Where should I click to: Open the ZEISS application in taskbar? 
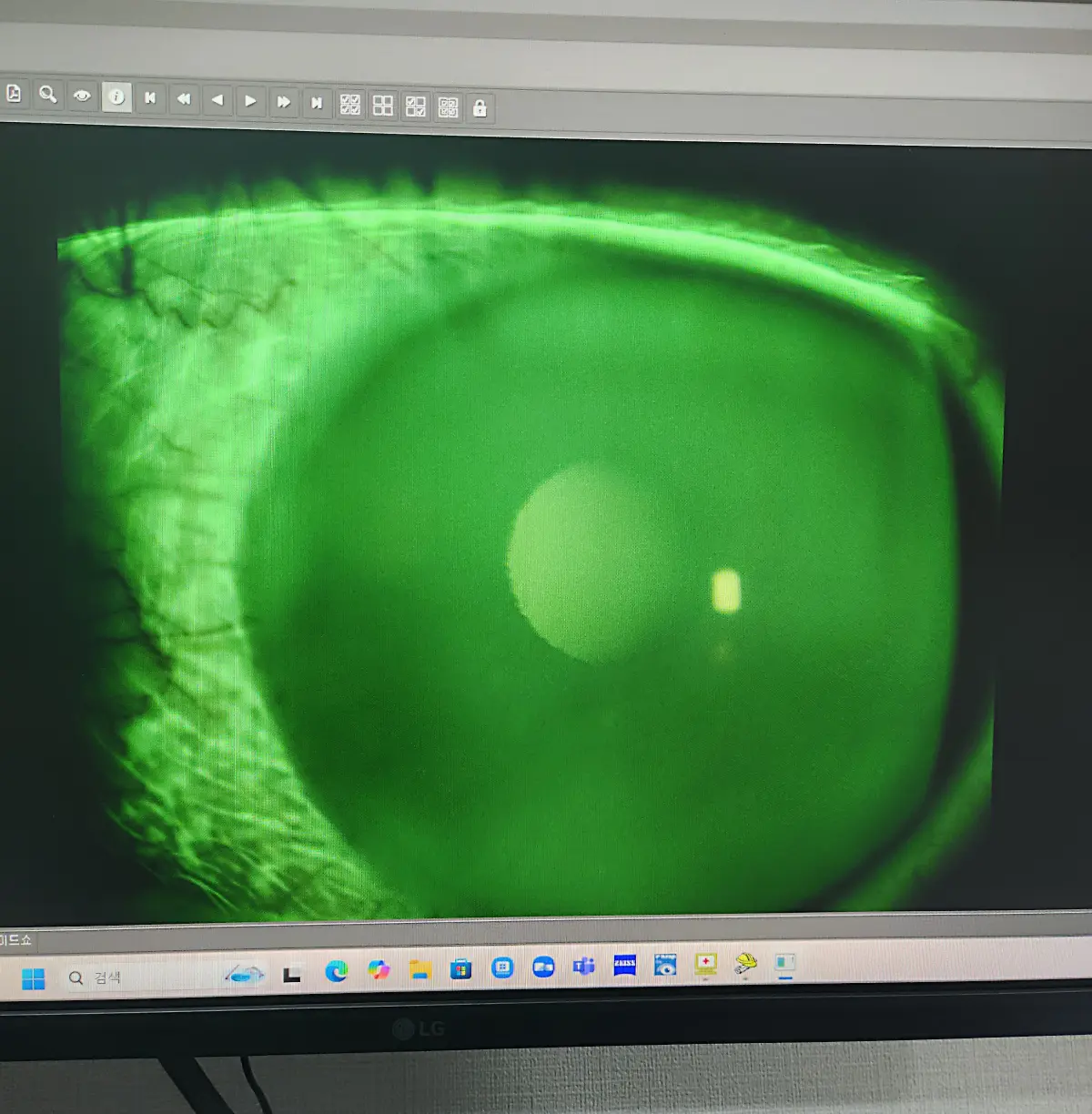[x=625, y=966]
